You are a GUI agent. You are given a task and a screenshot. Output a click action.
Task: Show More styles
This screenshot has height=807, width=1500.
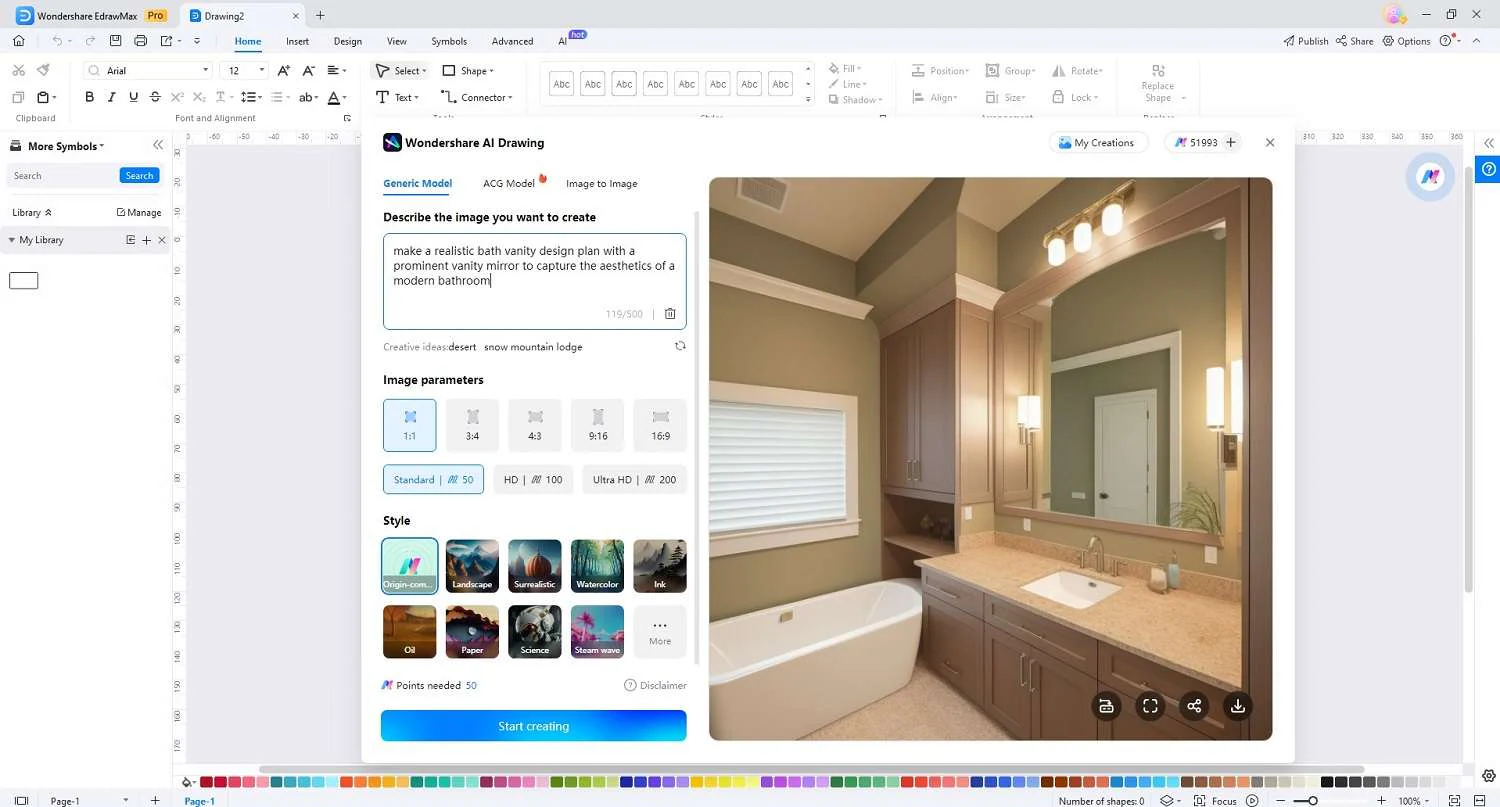pyautogui.click(x=660, y=632)
